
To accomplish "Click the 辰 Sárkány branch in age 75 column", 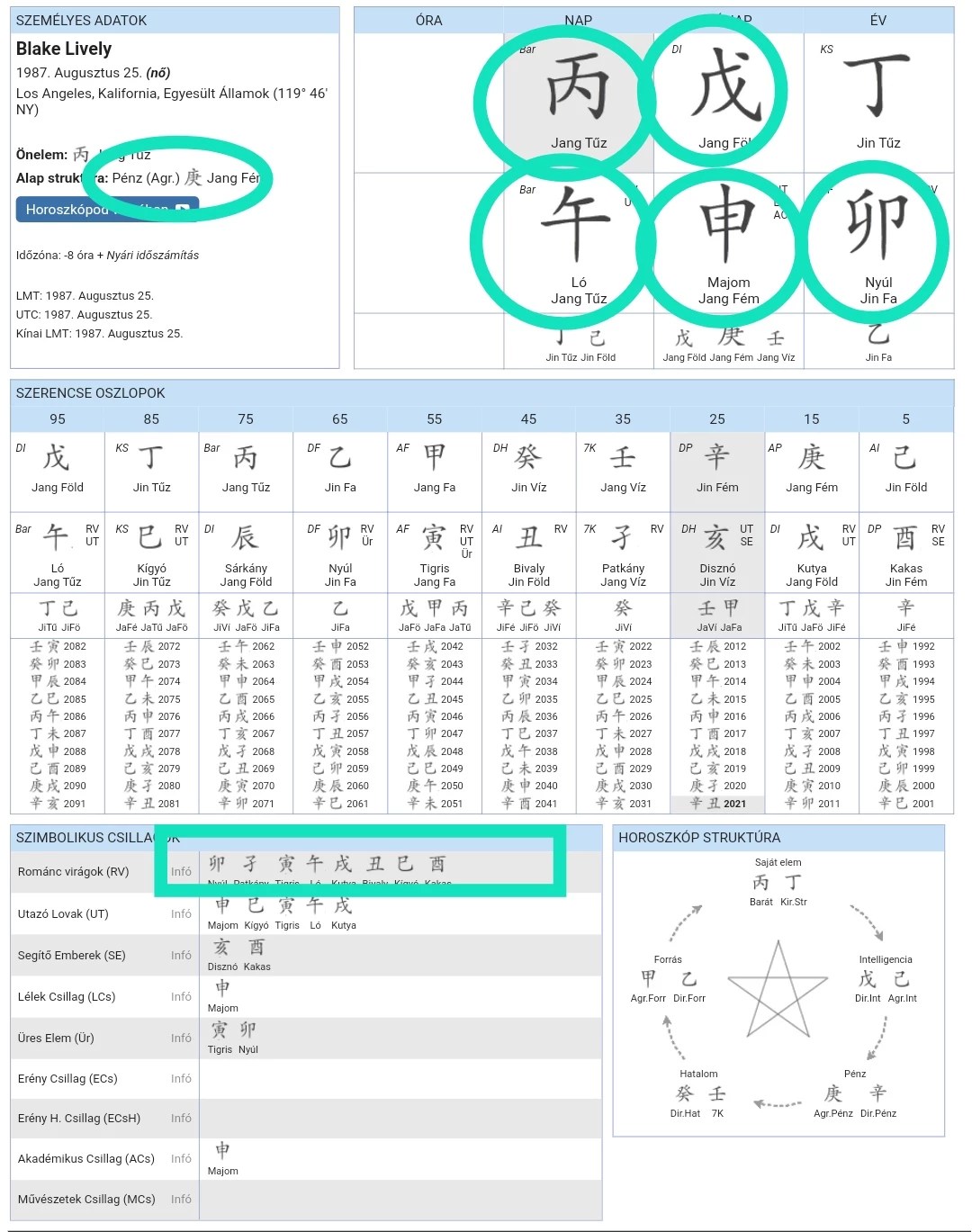I will pos(245,538).
